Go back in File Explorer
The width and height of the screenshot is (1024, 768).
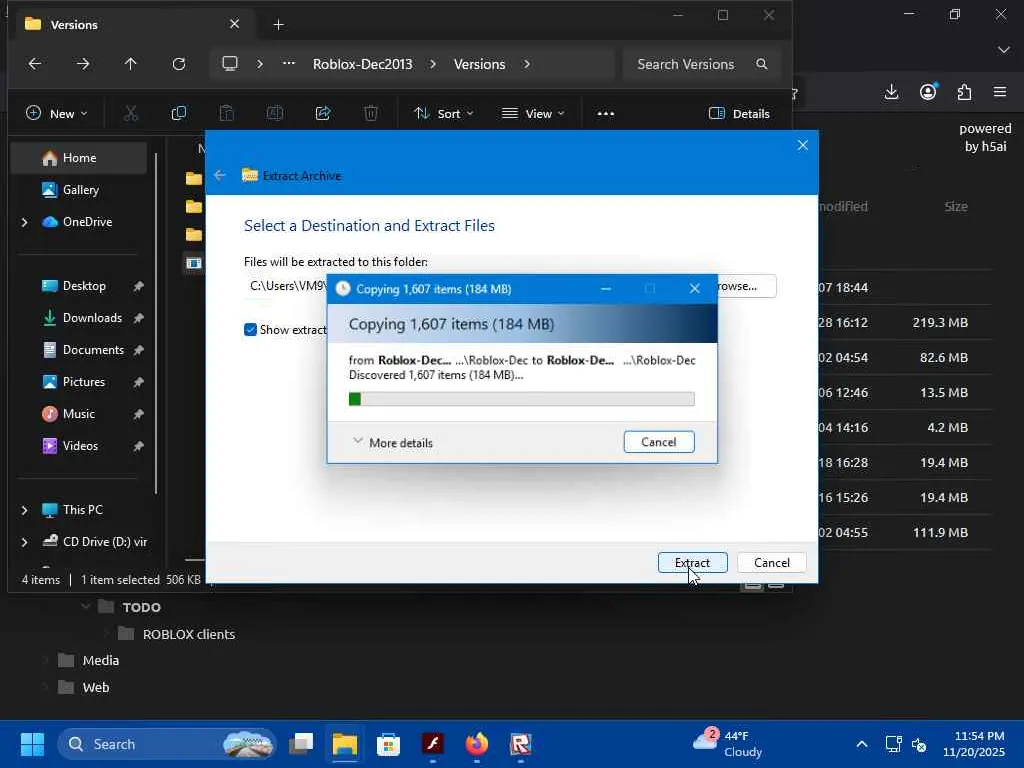pyautogui.click(x=35, y=64)
